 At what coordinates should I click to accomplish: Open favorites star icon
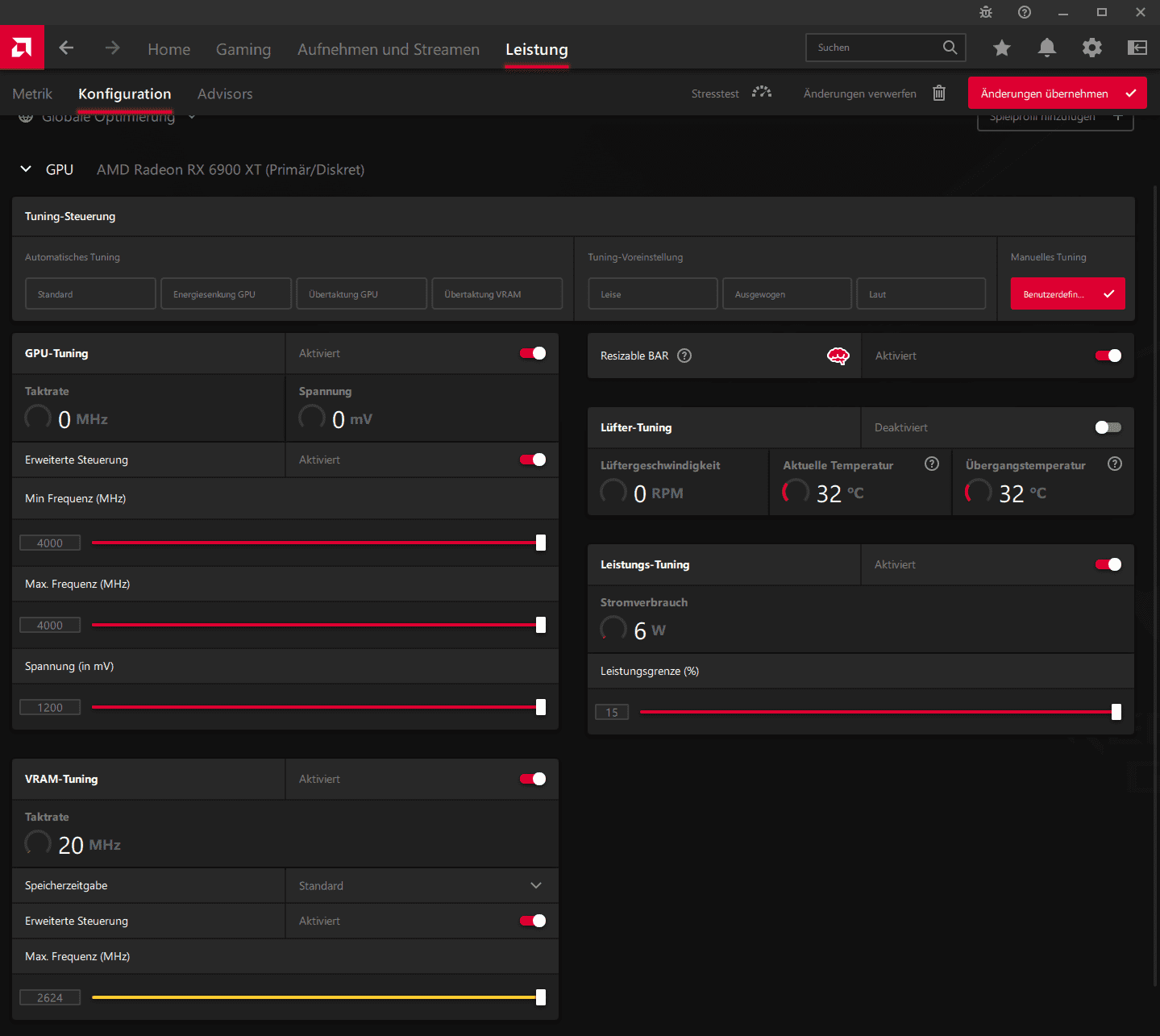1002,48
